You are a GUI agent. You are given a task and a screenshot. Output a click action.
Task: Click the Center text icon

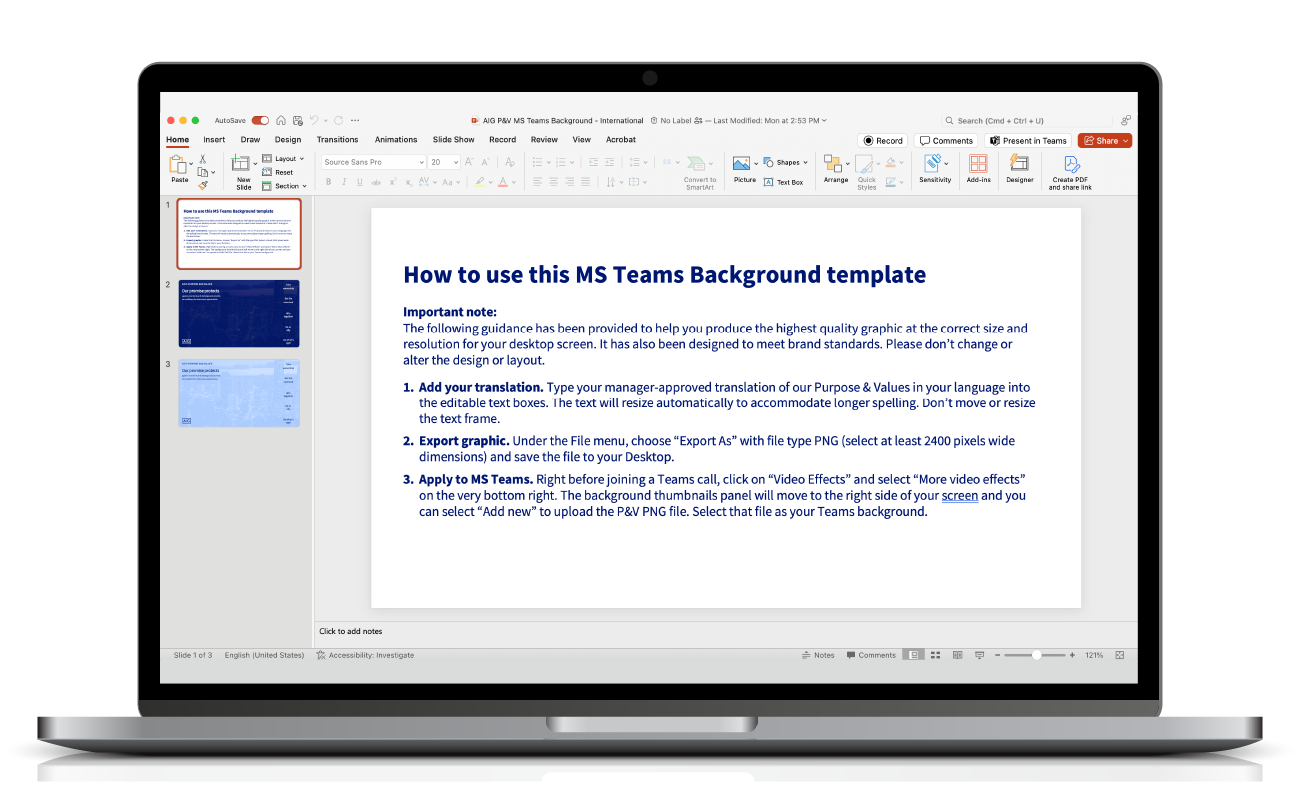pos(554,182)
